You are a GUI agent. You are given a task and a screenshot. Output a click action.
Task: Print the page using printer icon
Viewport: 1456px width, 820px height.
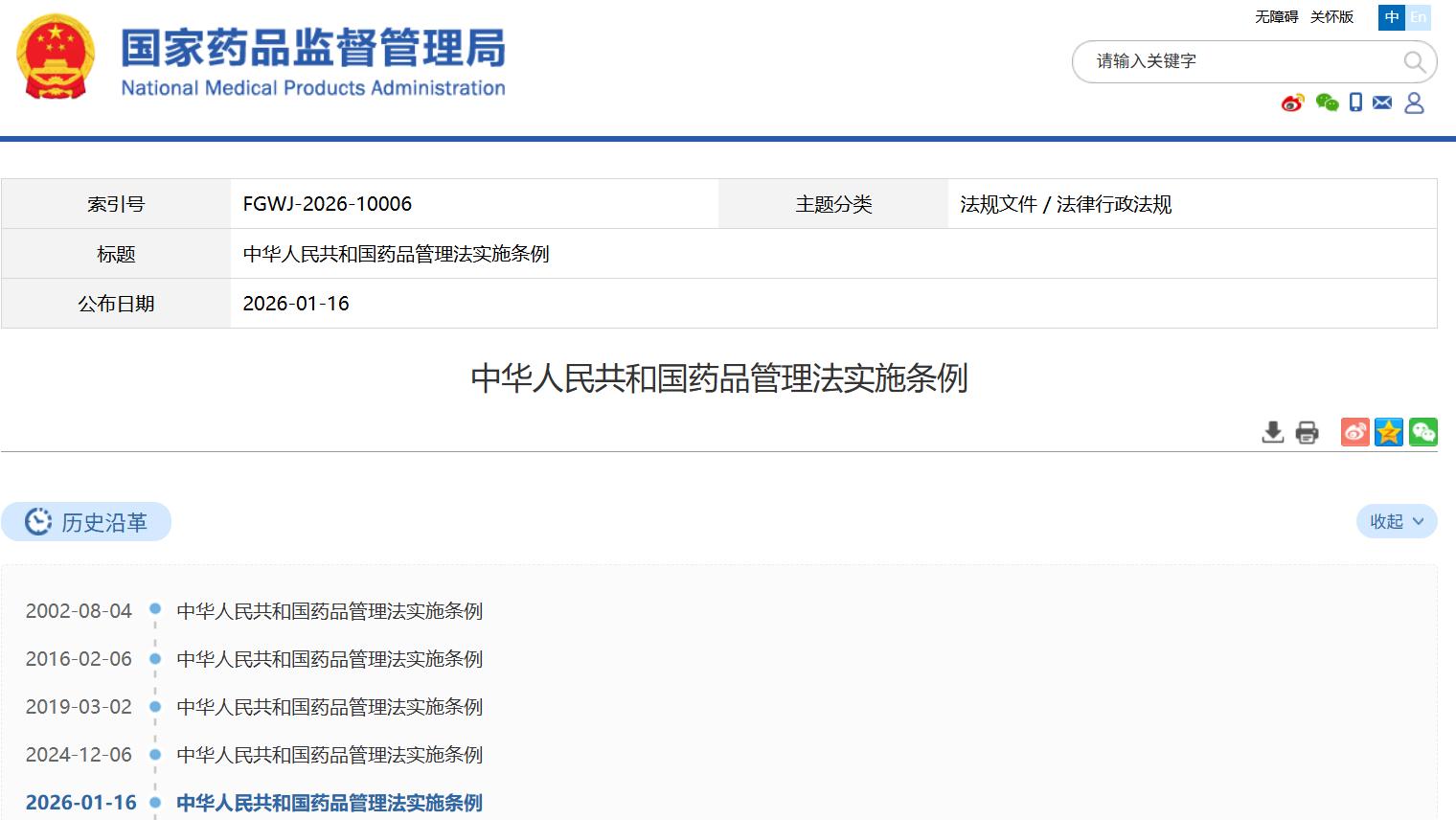tap(1307, 432)
